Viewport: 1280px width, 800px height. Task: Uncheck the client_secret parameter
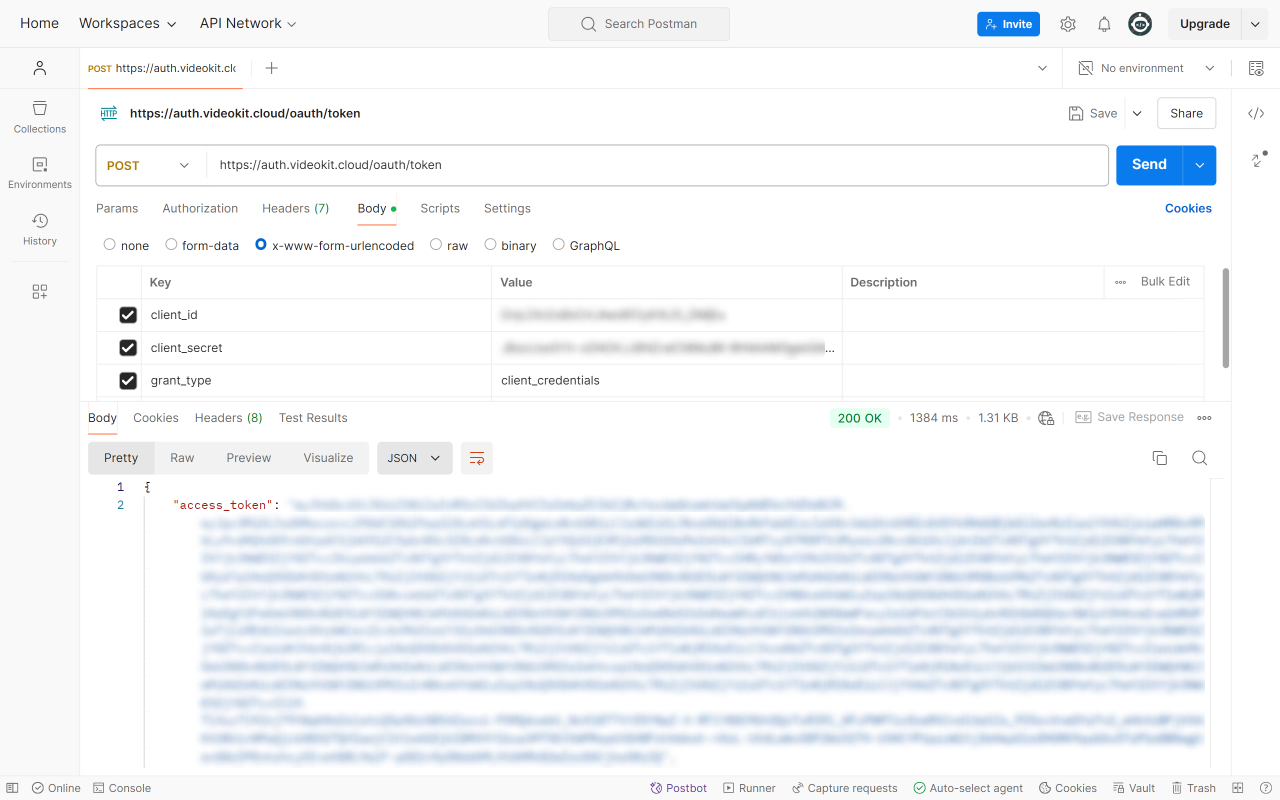pos(128,348)
